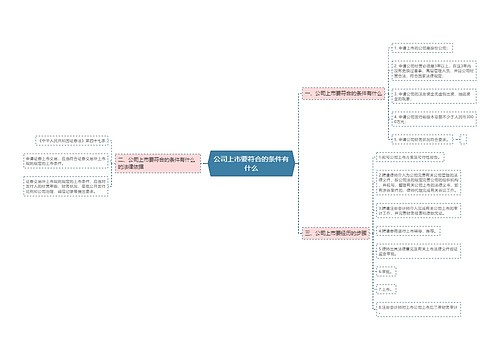500x360 pixels.
Task: Click the 《中华人民共和国证券法》第四十七条 node
Action: pos(72,141)
